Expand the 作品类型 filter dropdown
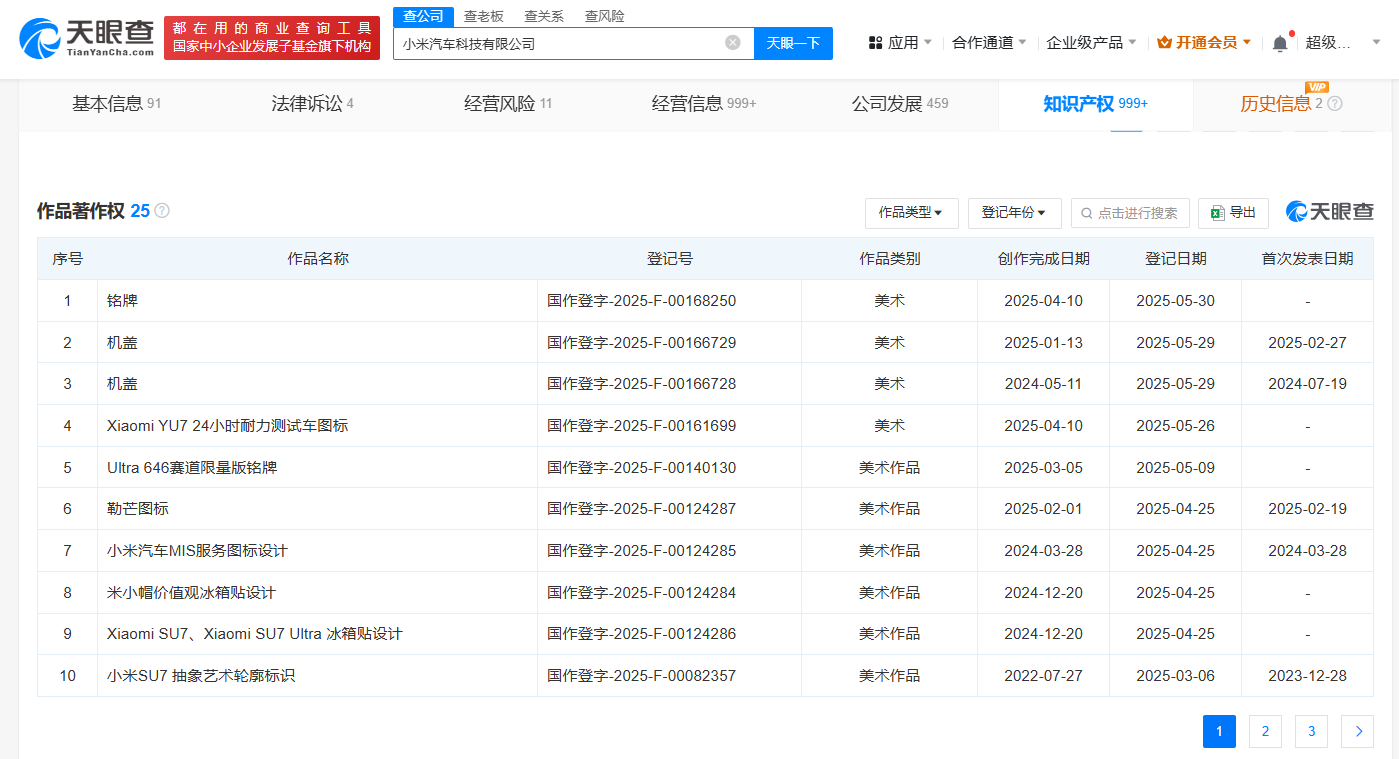The height and width of the screenshot is (759, 1399). (911, 213)
